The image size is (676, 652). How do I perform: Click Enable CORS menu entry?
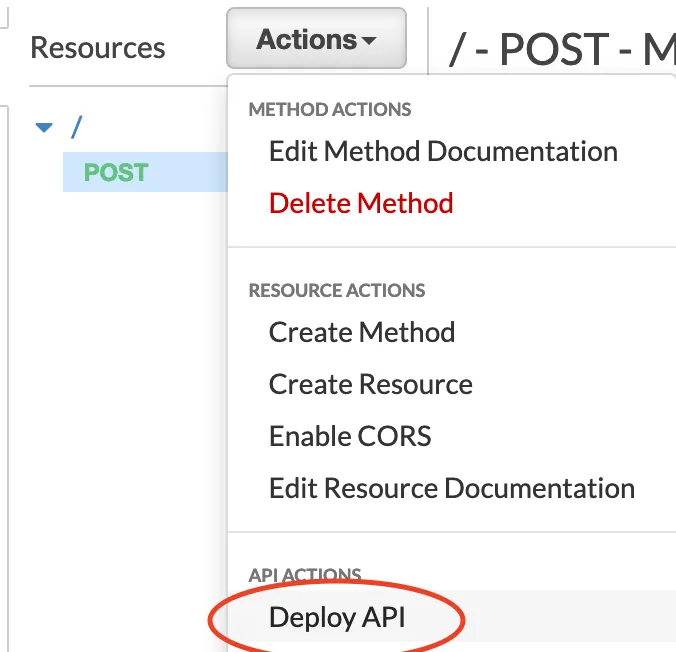pyautogui.click(x=350, y=436)
